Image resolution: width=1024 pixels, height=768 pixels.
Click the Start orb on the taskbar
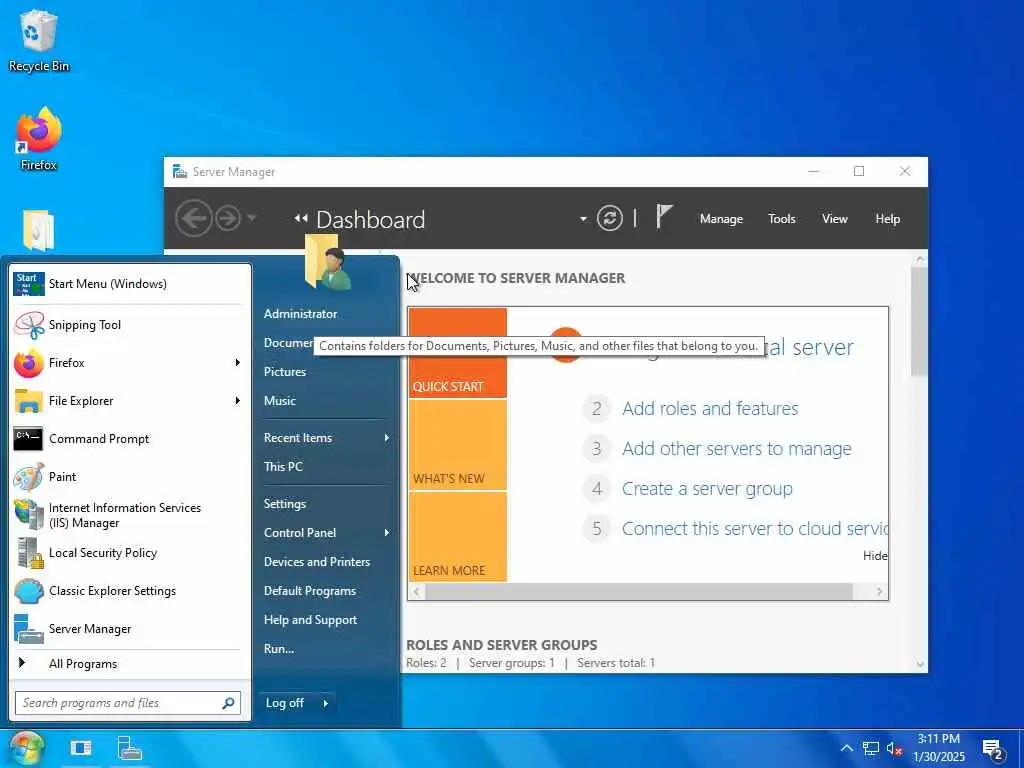coord(26,748)
